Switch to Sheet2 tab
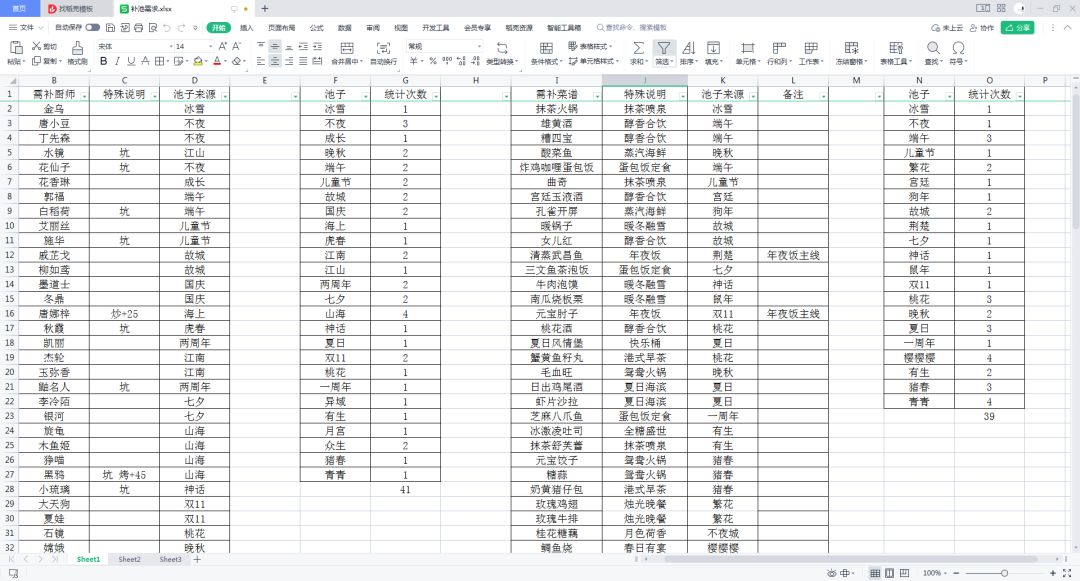Screen dimensions: 1080x581 coord(129,560)
